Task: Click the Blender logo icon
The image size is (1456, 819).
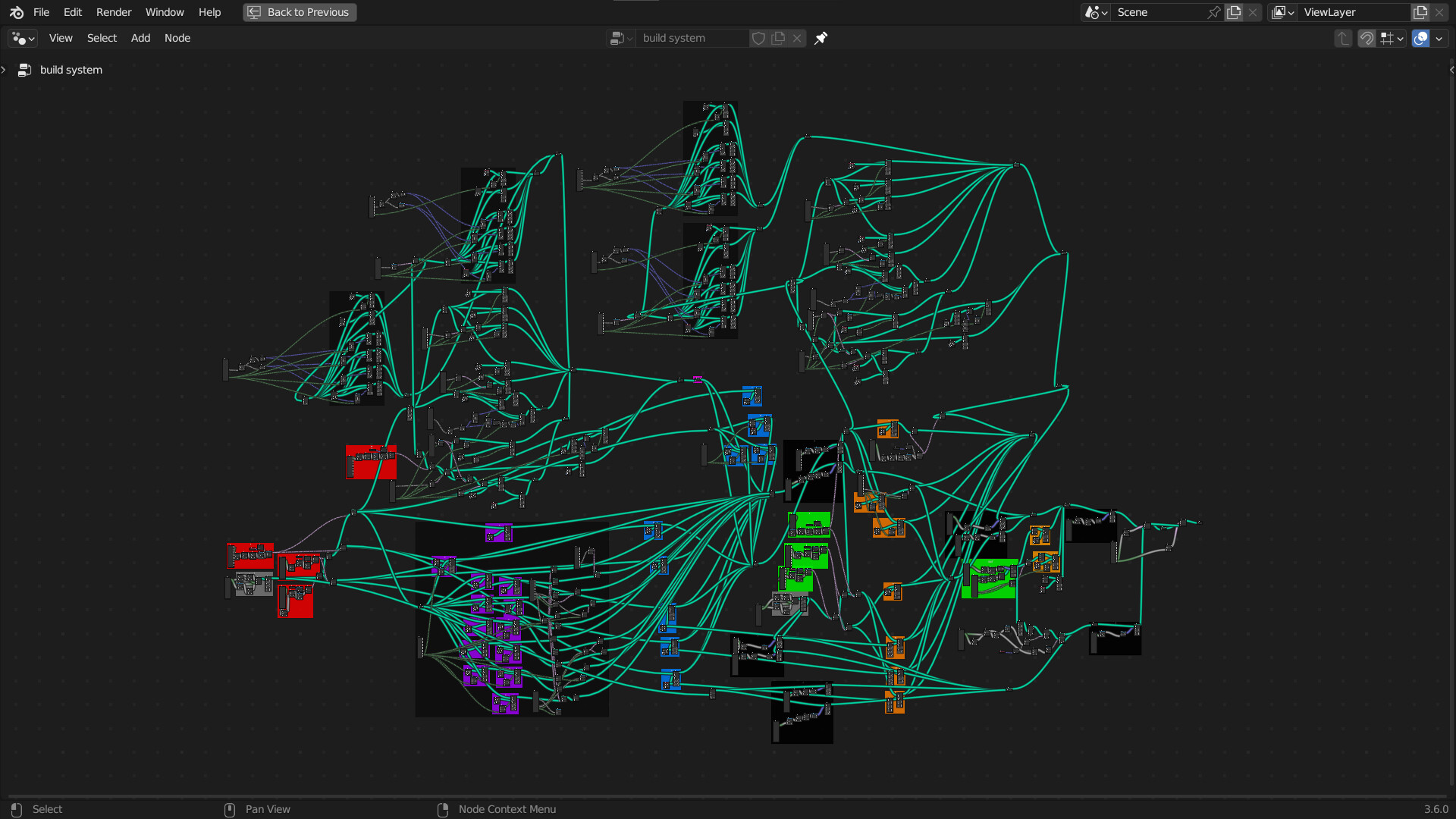Action: (x=17, y=12)
